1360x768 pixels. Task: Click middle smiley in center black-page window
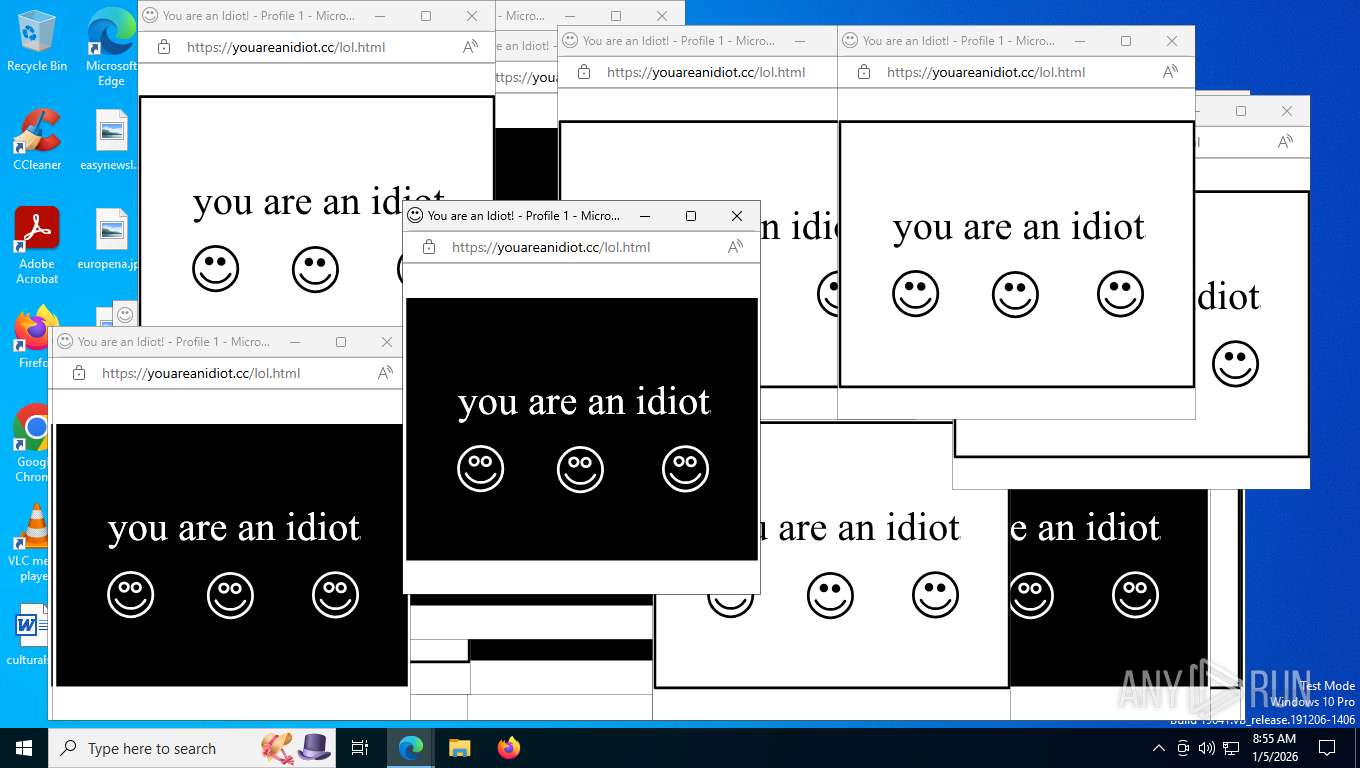click(581, 469)
